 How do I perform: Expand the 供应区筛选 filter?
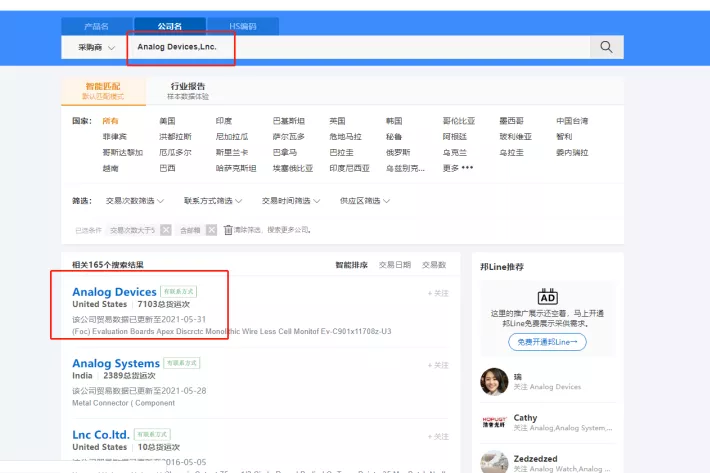pyautogui.click(x=365, y=201)
